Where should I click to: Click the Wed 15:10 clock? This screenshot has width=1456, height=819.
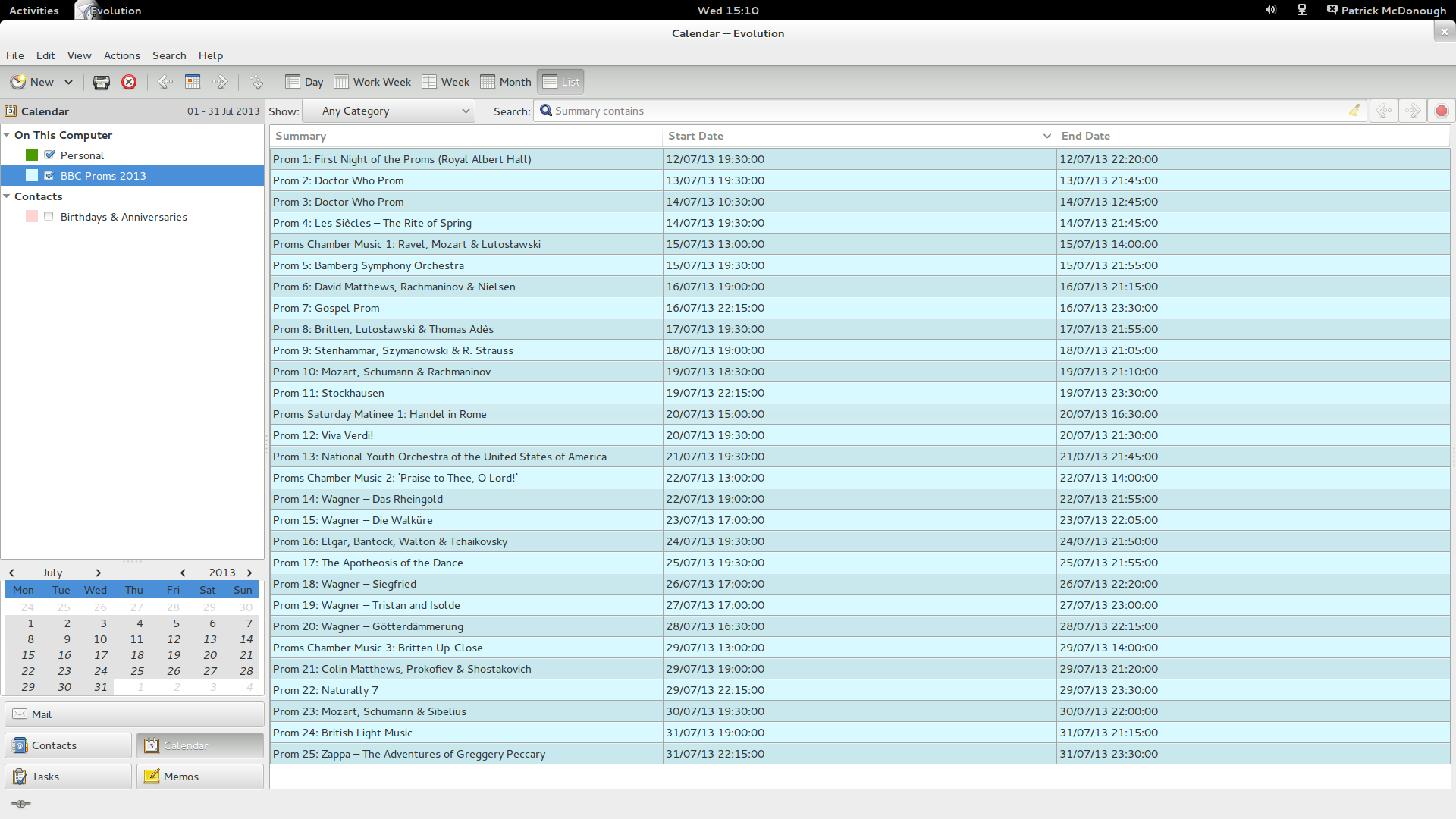728,11
